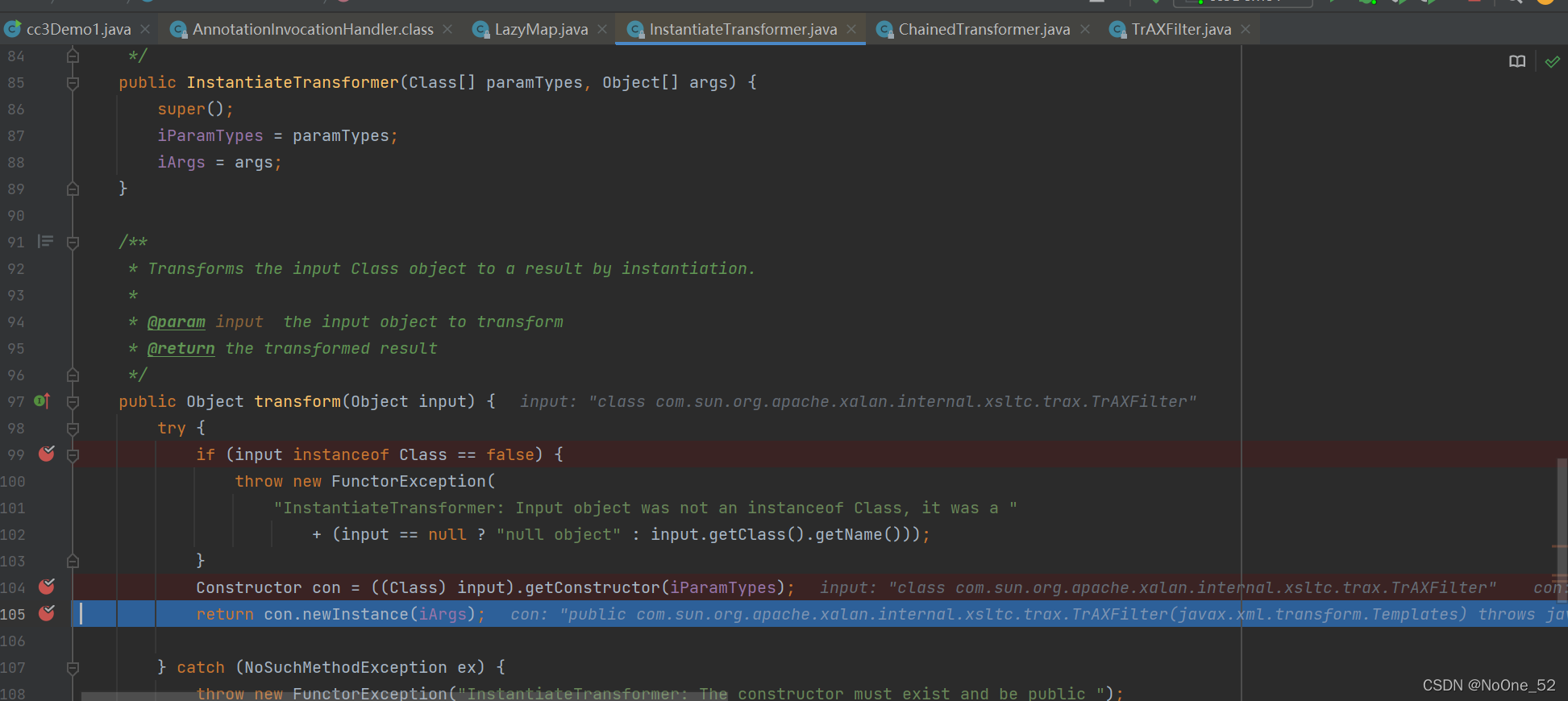Click the fold end marker on line 103
Image resolution: width=1568 pixels, height=701 pixels.
[x=73, y=561]
